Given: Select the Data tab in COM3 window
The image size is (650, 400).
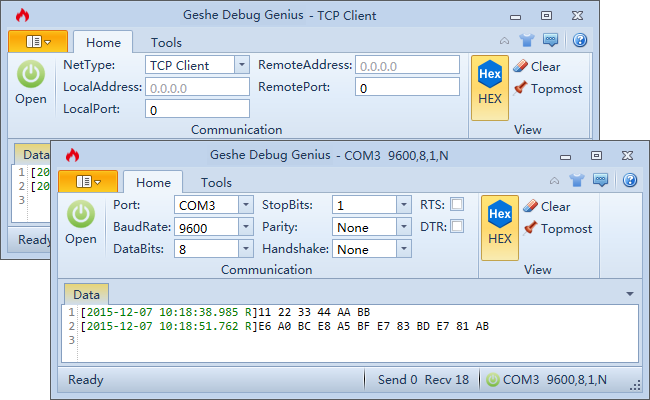Looking at the screenshot, I should 87,294.
